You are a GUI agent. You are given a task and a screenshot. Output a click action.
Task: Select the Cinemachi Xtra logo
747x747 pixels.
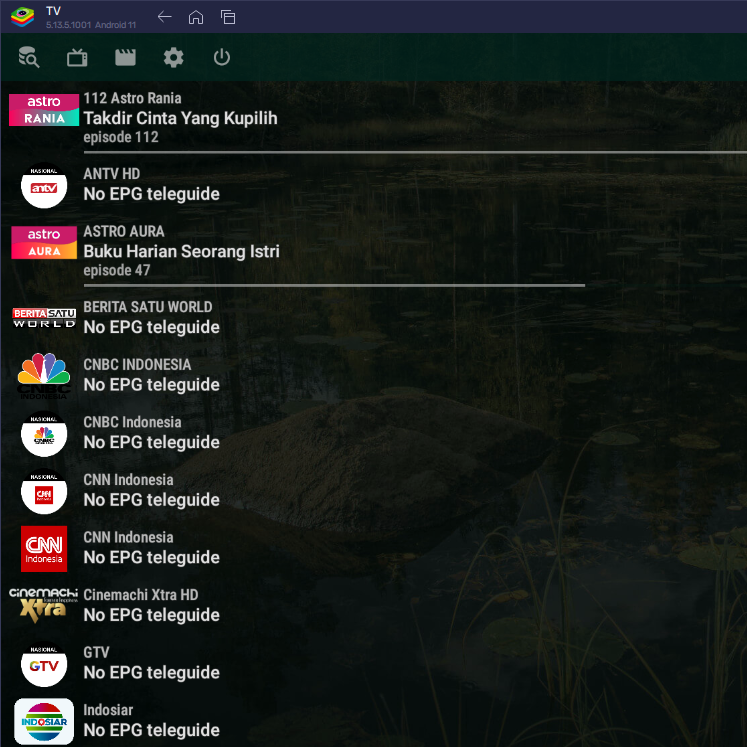pyautogui.click(x=43, y=605)
